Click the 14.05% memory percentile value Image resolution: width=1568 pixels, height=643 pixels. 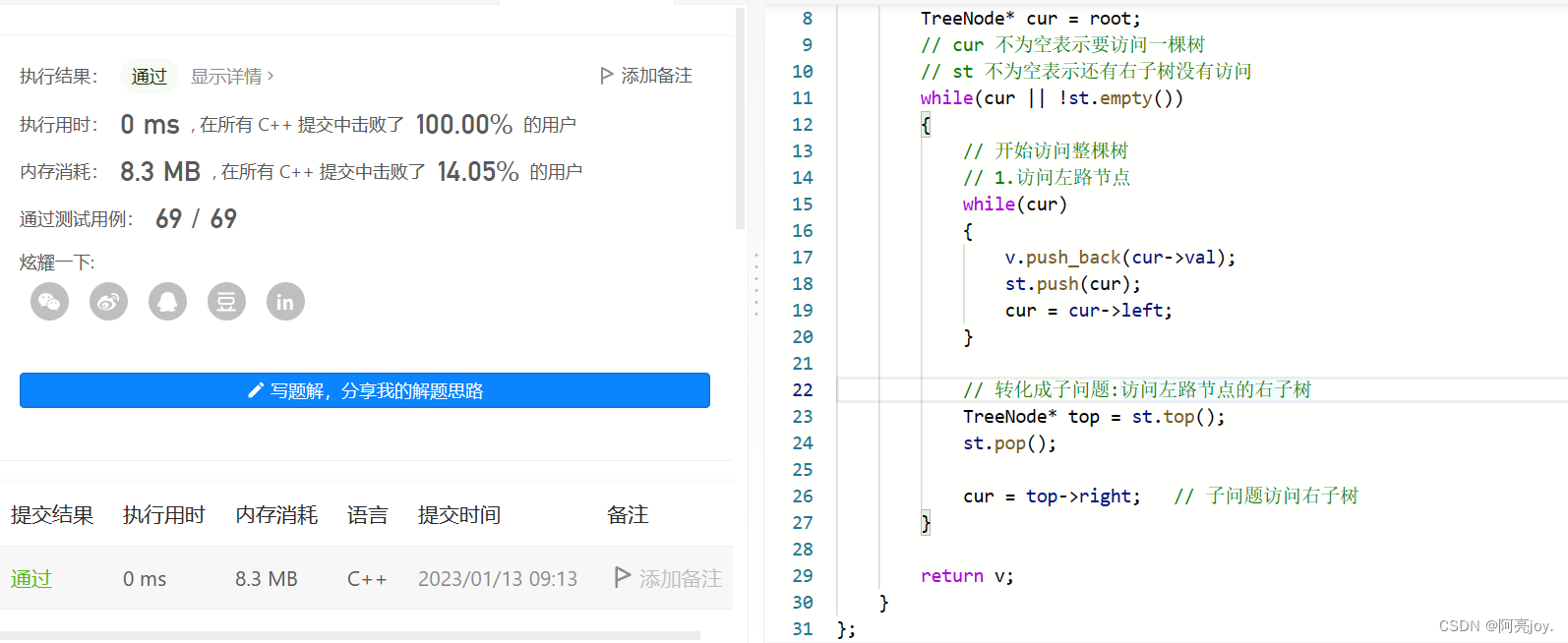coord(478,172)
